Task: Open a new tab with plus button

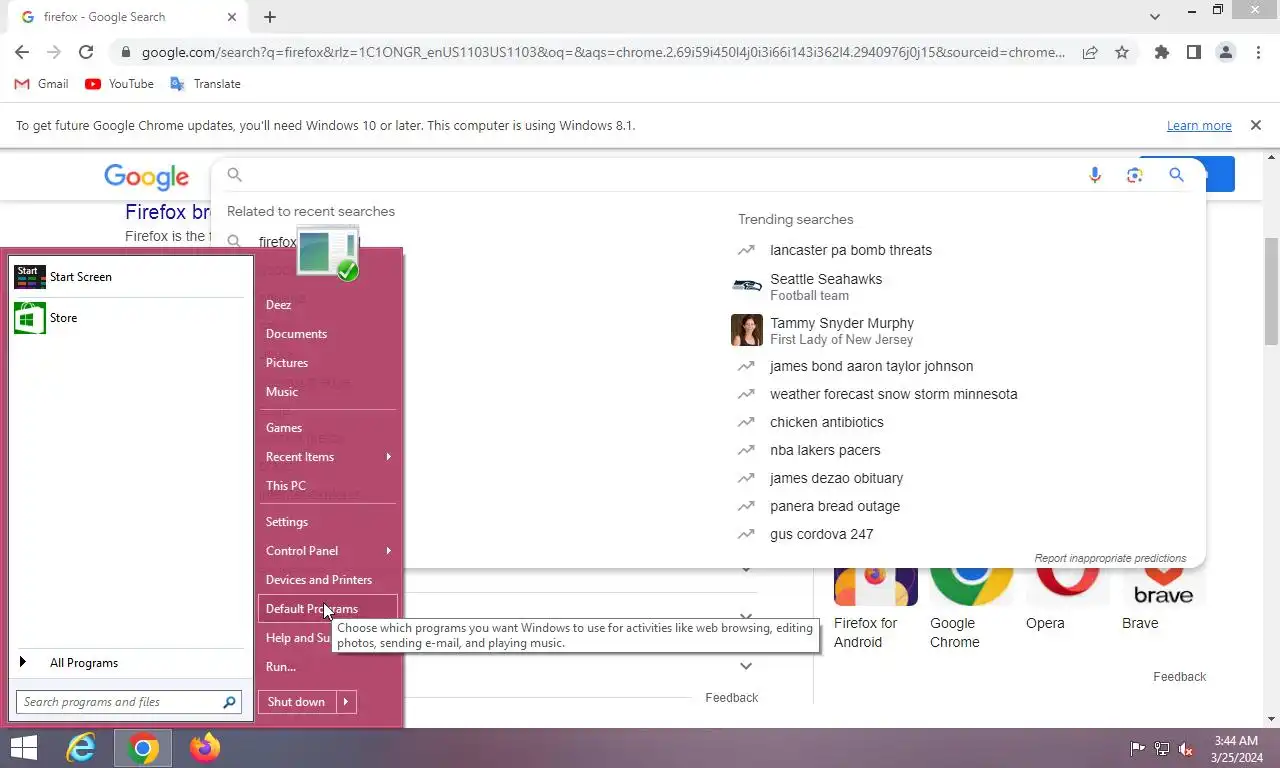Action: click(270, 17)
